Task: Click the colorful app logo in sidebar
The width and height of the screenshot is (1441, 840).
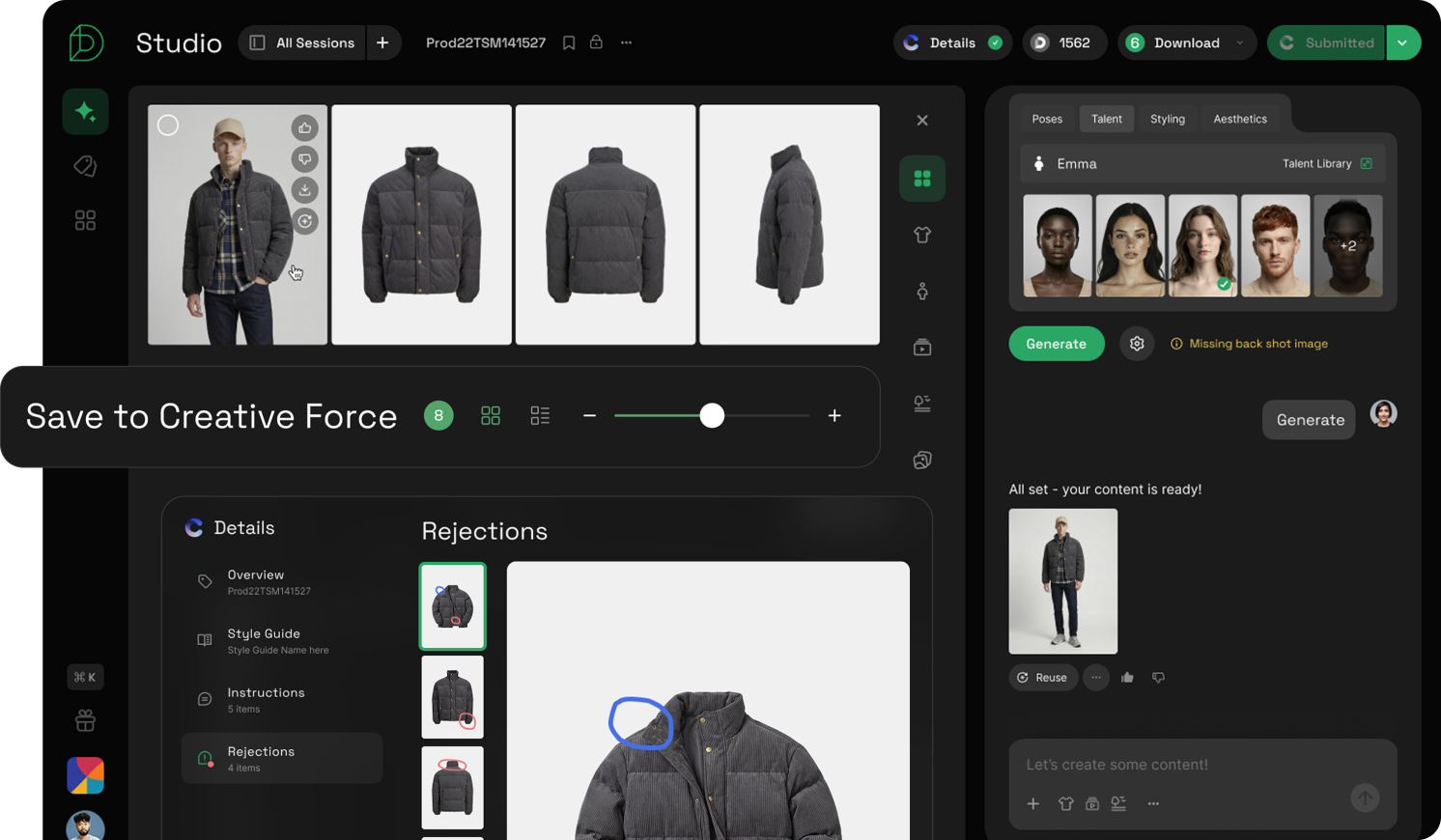Action: coord(85,775)
